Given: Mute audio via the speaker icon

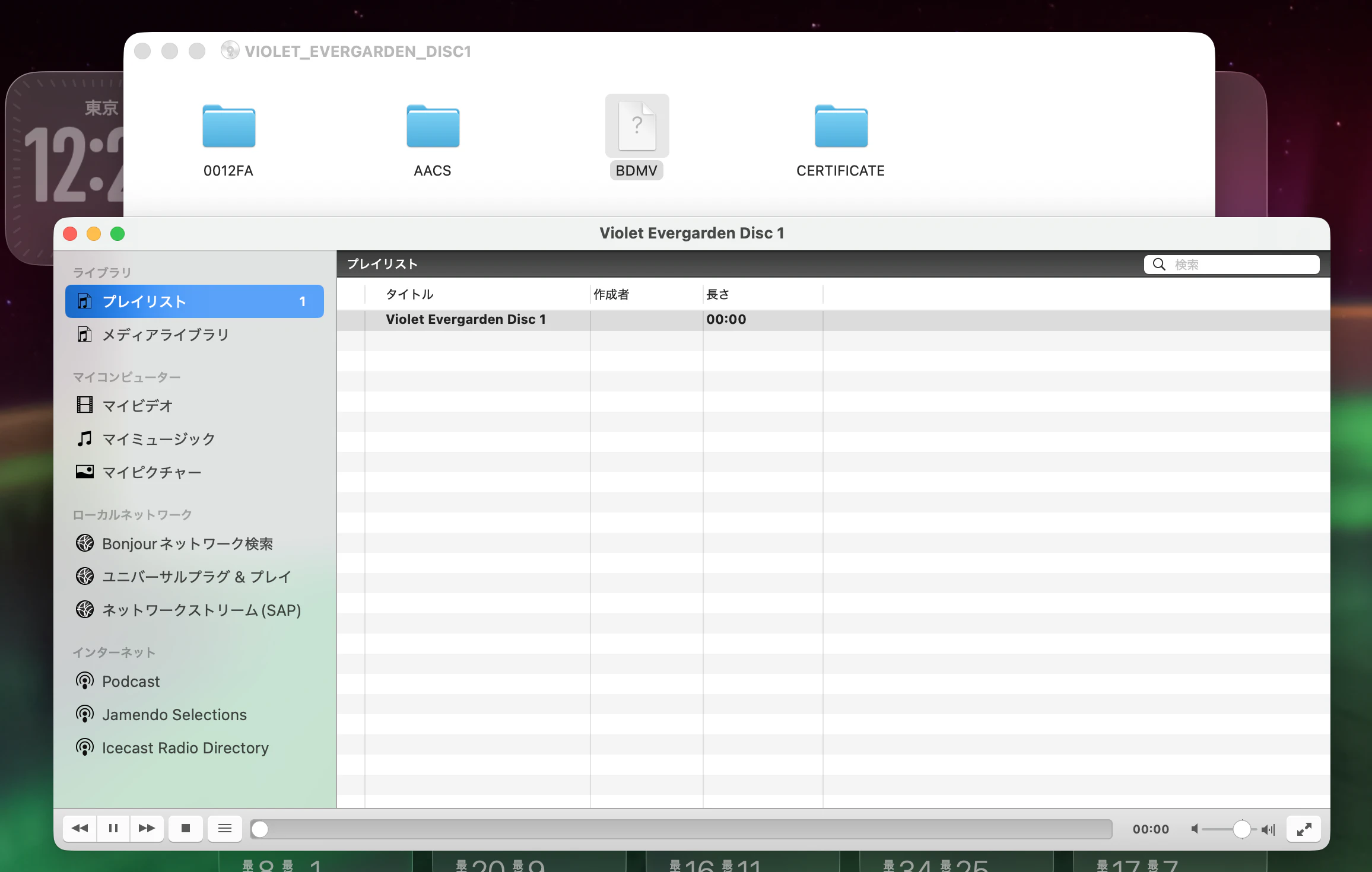Looking at the screenshot, I should pyautogui.click(x=1195, y=829).
